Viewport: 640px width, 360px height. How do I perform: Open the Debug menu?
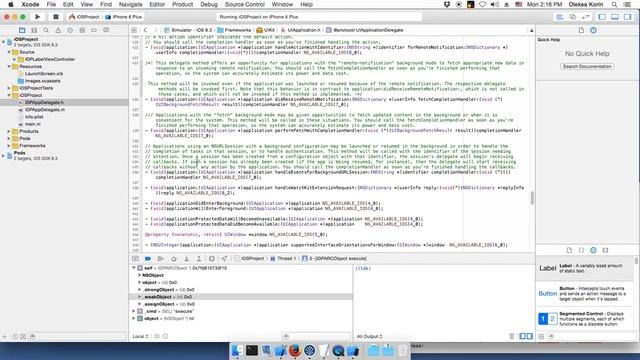[209, 4]
